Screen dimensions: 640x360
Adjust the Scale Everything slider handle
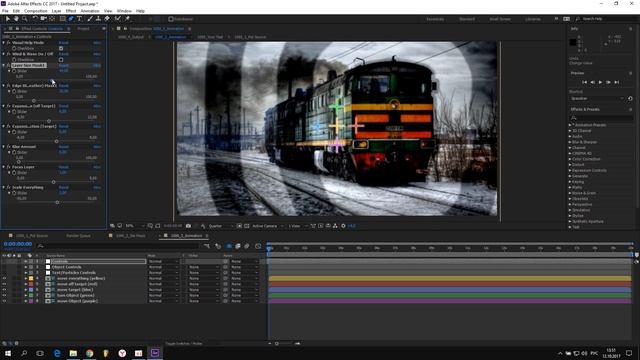coord(57,202)
